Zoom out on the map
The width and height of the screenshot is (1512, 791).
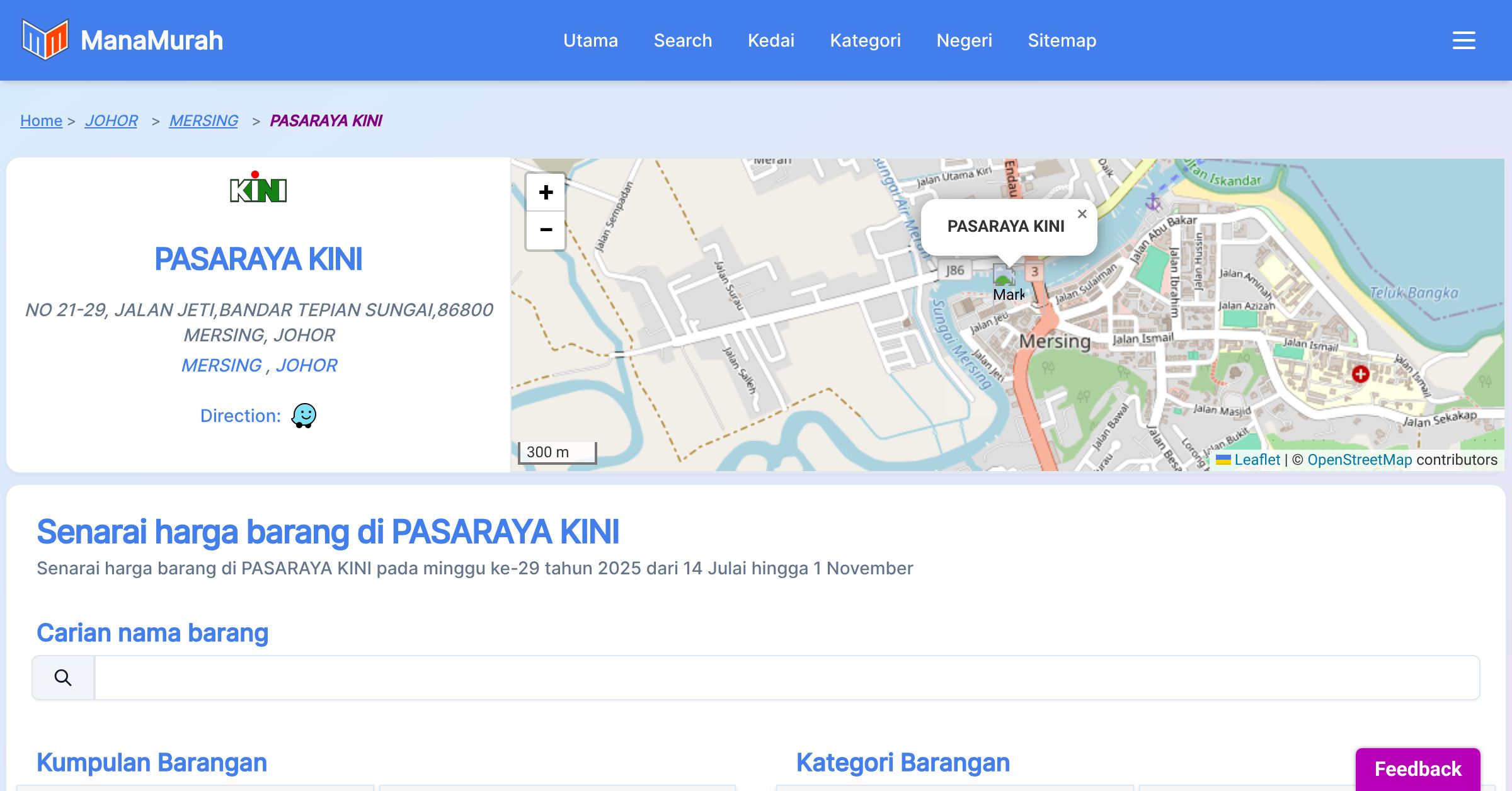click(546, 230)
